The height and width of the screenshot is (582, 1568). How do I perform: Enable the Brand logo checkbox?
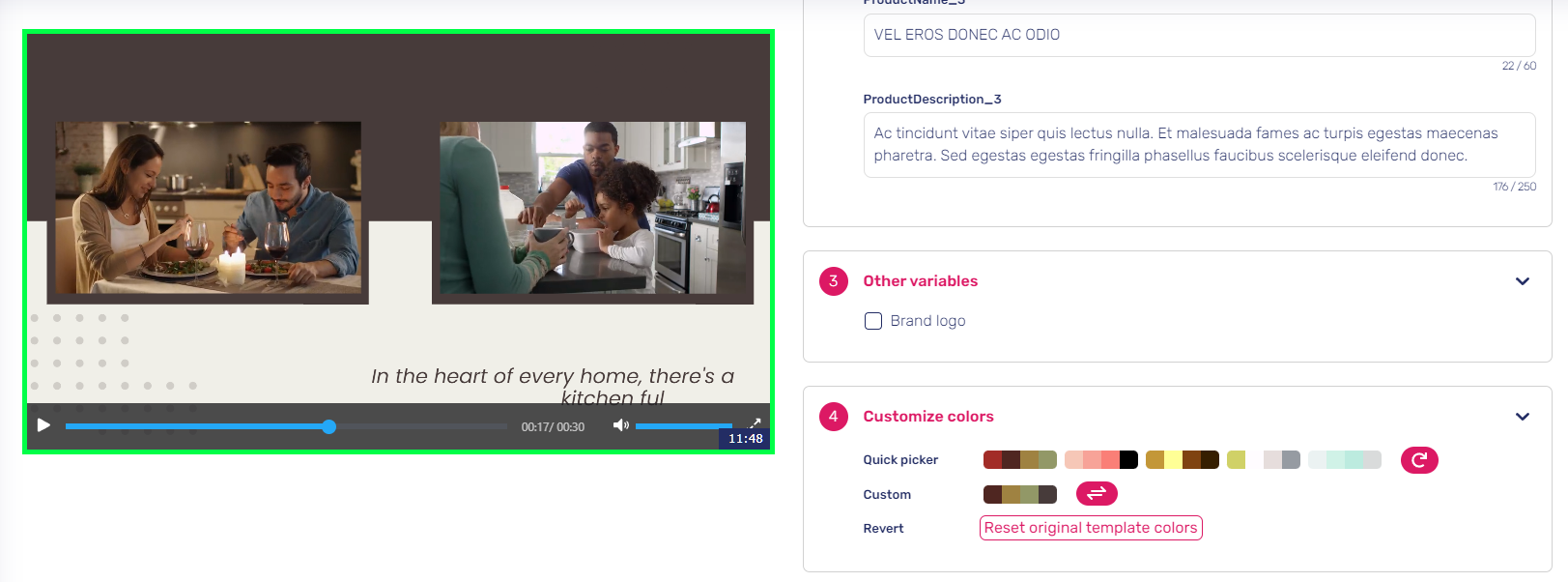point(873,321)
